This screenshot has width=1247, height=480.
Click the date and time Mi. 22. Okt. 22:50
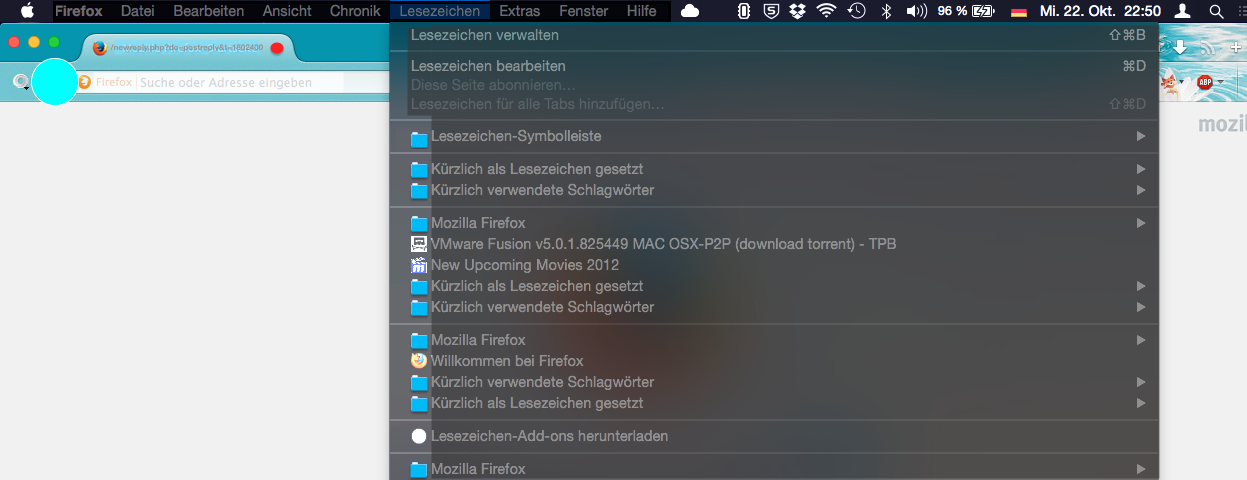pos(1100,11)
